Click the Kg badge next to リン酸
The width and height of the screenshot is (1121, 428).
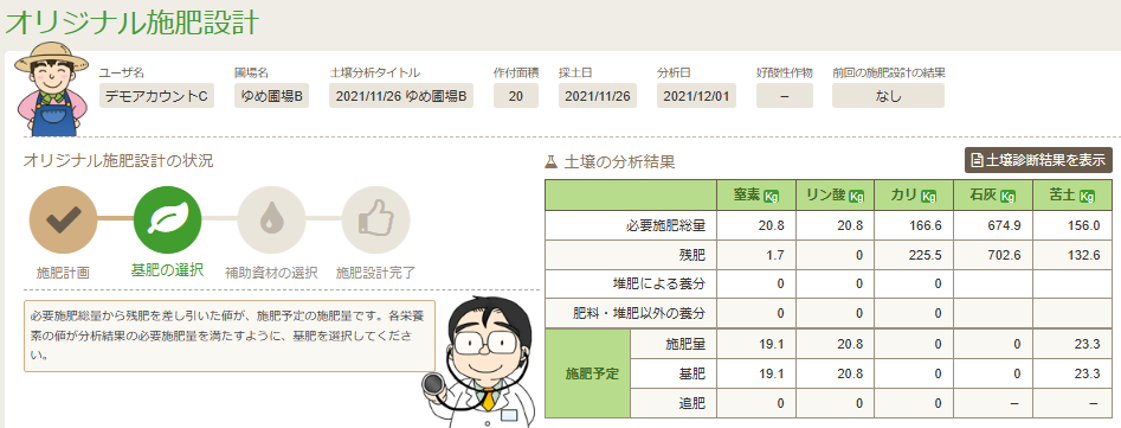[x=857, y=196]
